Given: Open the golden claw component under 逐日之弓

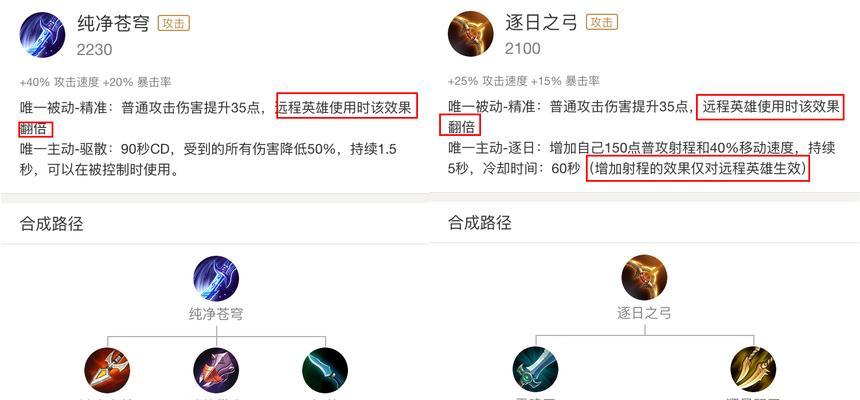Looking at the screenshot, I should [x=754, y=369].
